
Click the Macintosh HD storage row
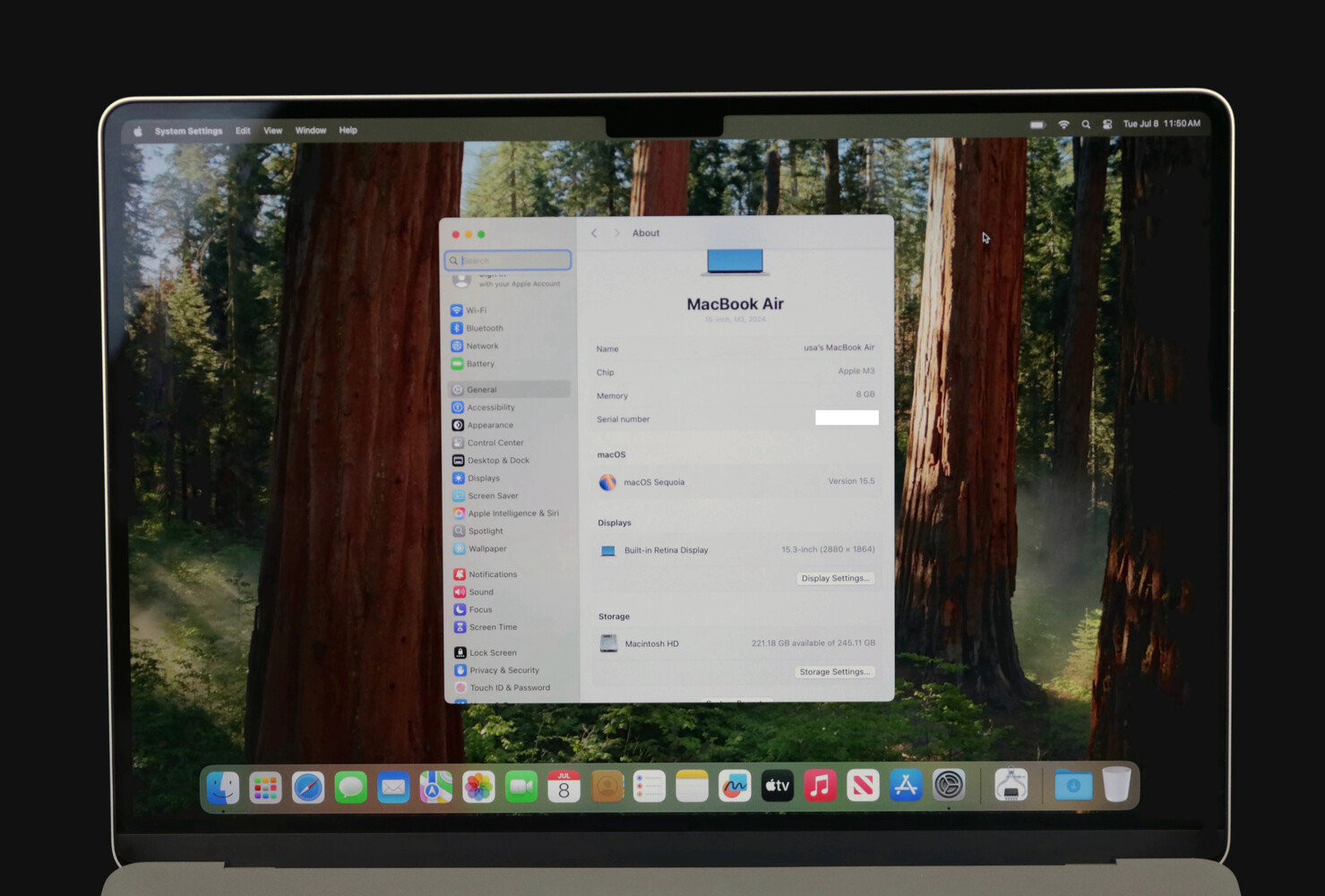coord(736,643)
